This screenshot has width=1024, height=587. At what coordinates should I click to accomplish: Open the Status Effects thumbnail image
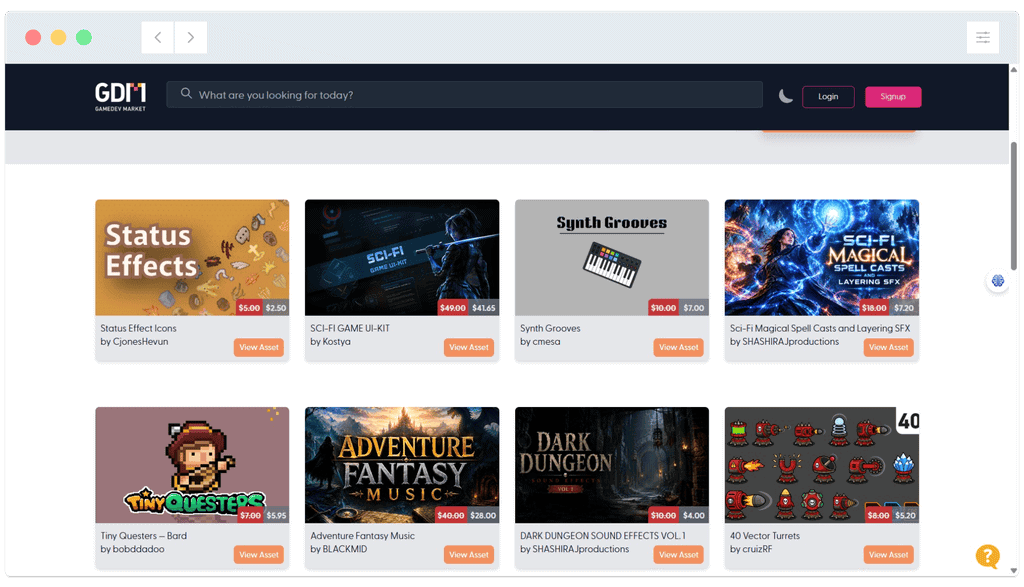point(192,258)
